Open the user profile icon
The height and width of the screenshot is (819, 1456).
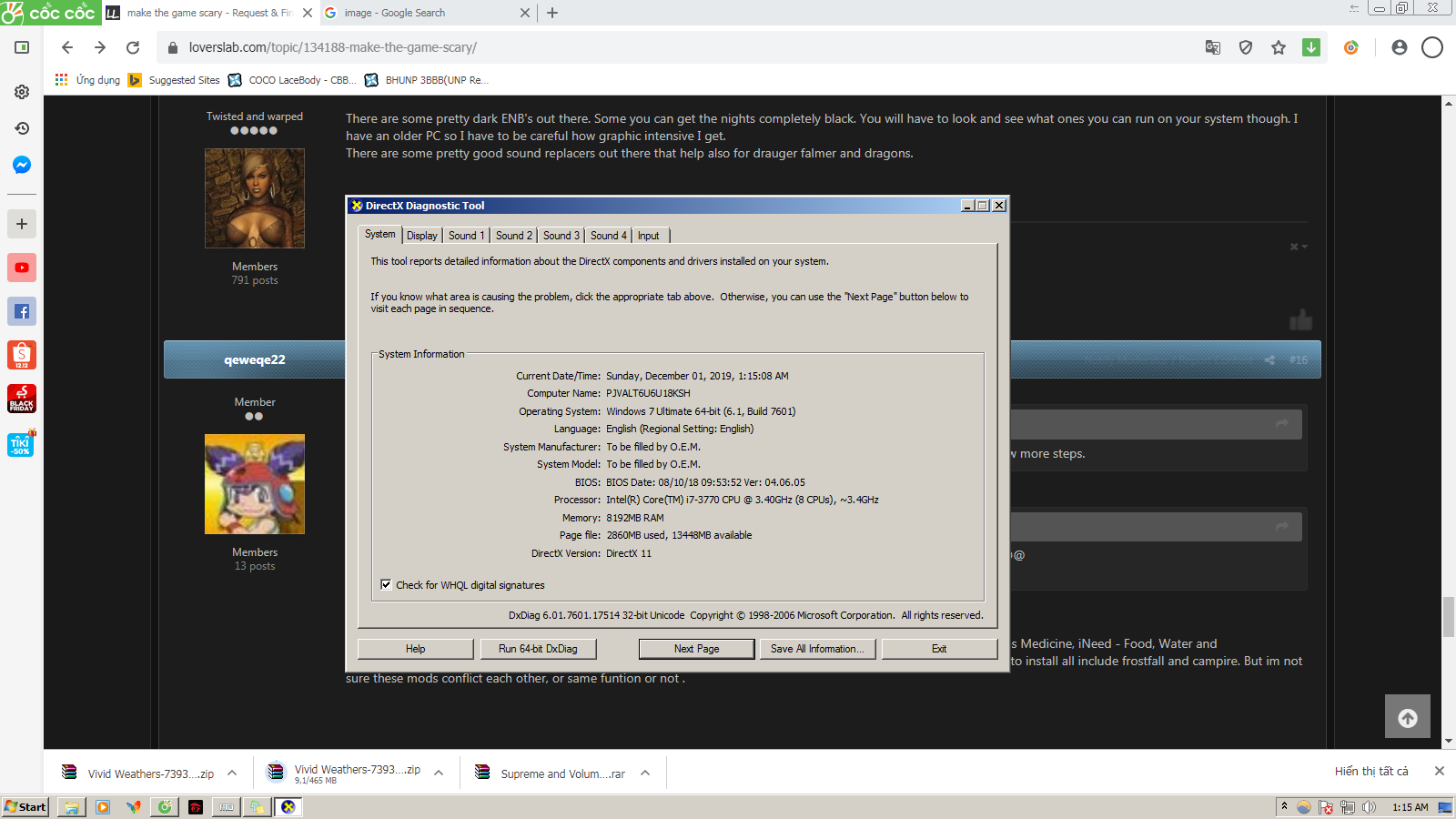pos(1400,47)
